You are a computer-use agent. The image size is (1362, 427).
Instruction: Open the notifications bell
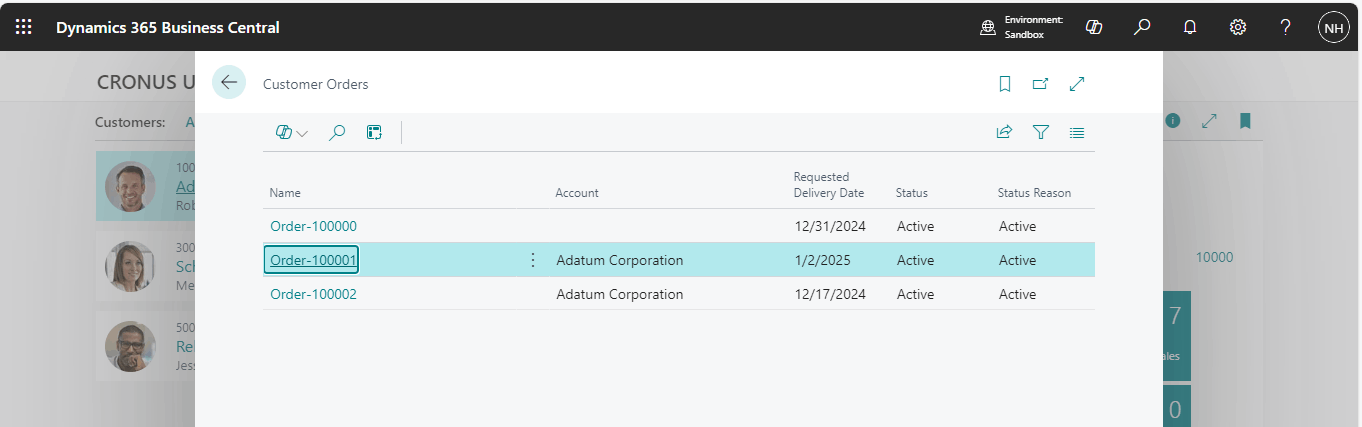coord(1190,27)
